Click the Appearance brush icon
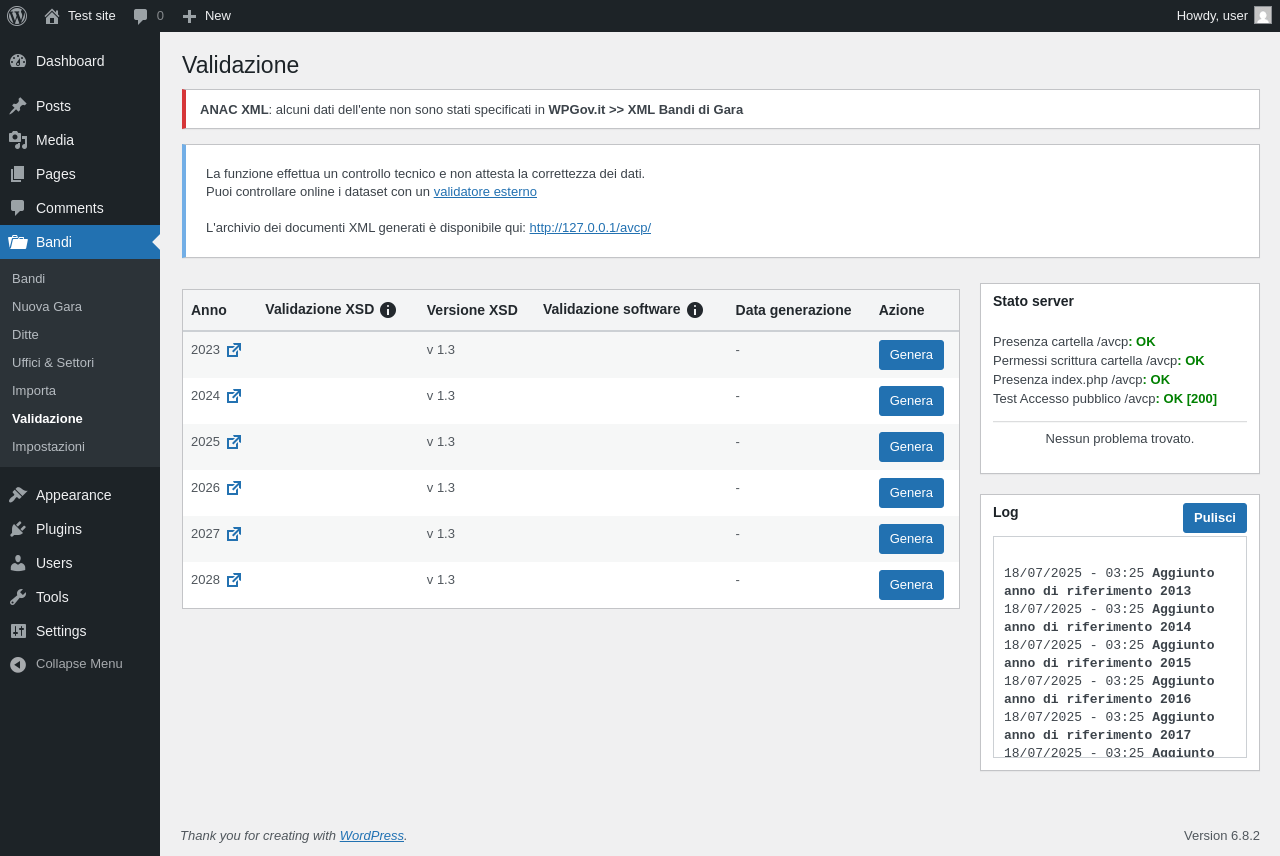Screen dimensions: 1280x856 click(18, 495)
